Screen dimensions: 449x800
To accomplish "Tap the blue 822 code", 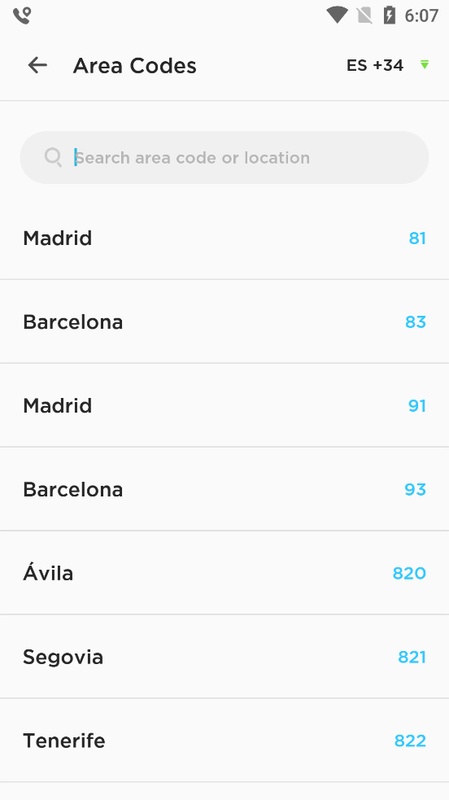I will 410,740.
